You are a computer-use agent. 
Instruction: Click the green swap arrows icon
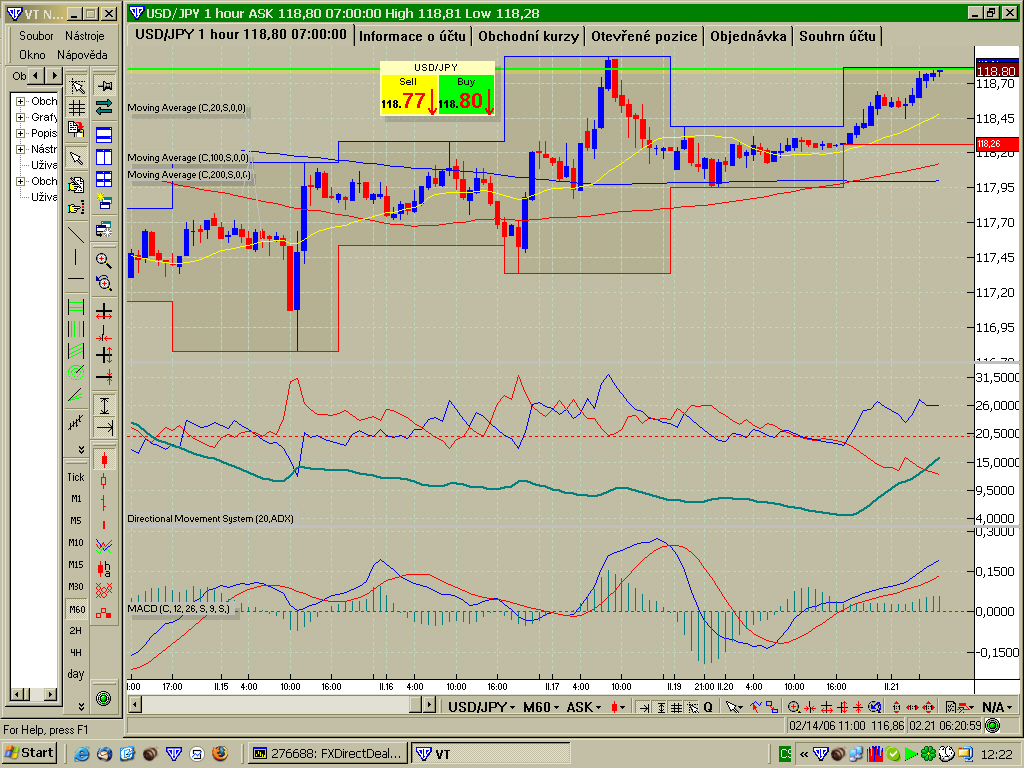click(103, 107)
